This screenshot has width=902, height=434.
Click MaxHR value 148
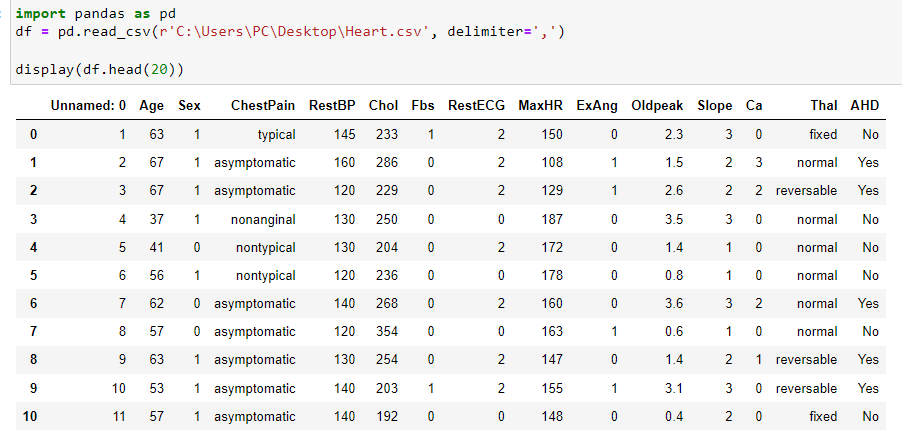(552, 416)
